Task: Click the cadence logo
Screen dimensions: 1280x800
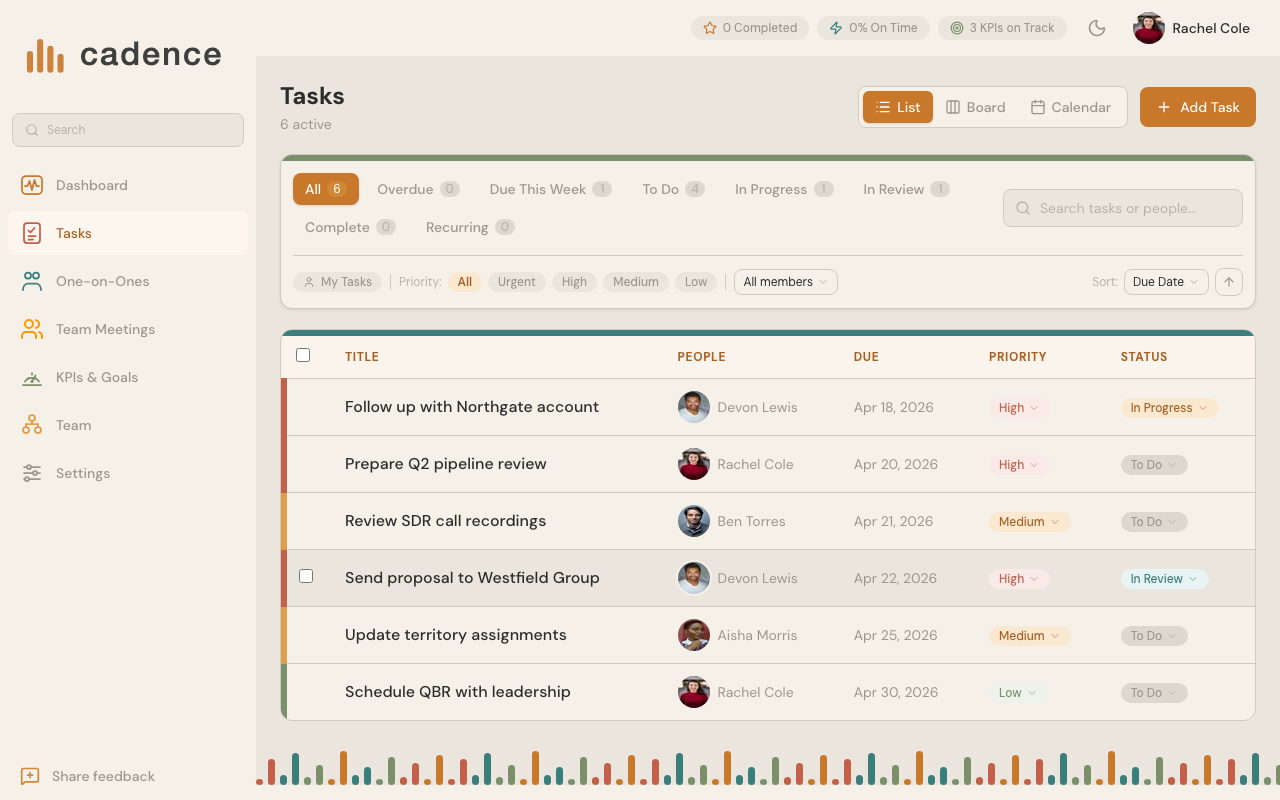Action: click(120, 54)
